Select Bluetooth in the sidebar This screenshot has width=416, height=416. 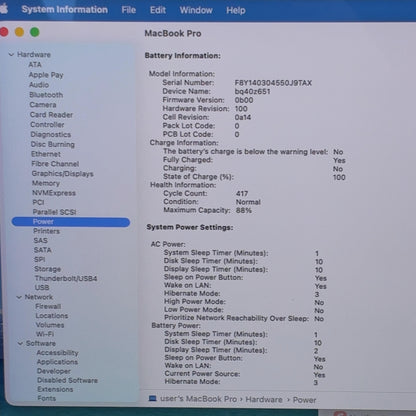click(46, 95)
